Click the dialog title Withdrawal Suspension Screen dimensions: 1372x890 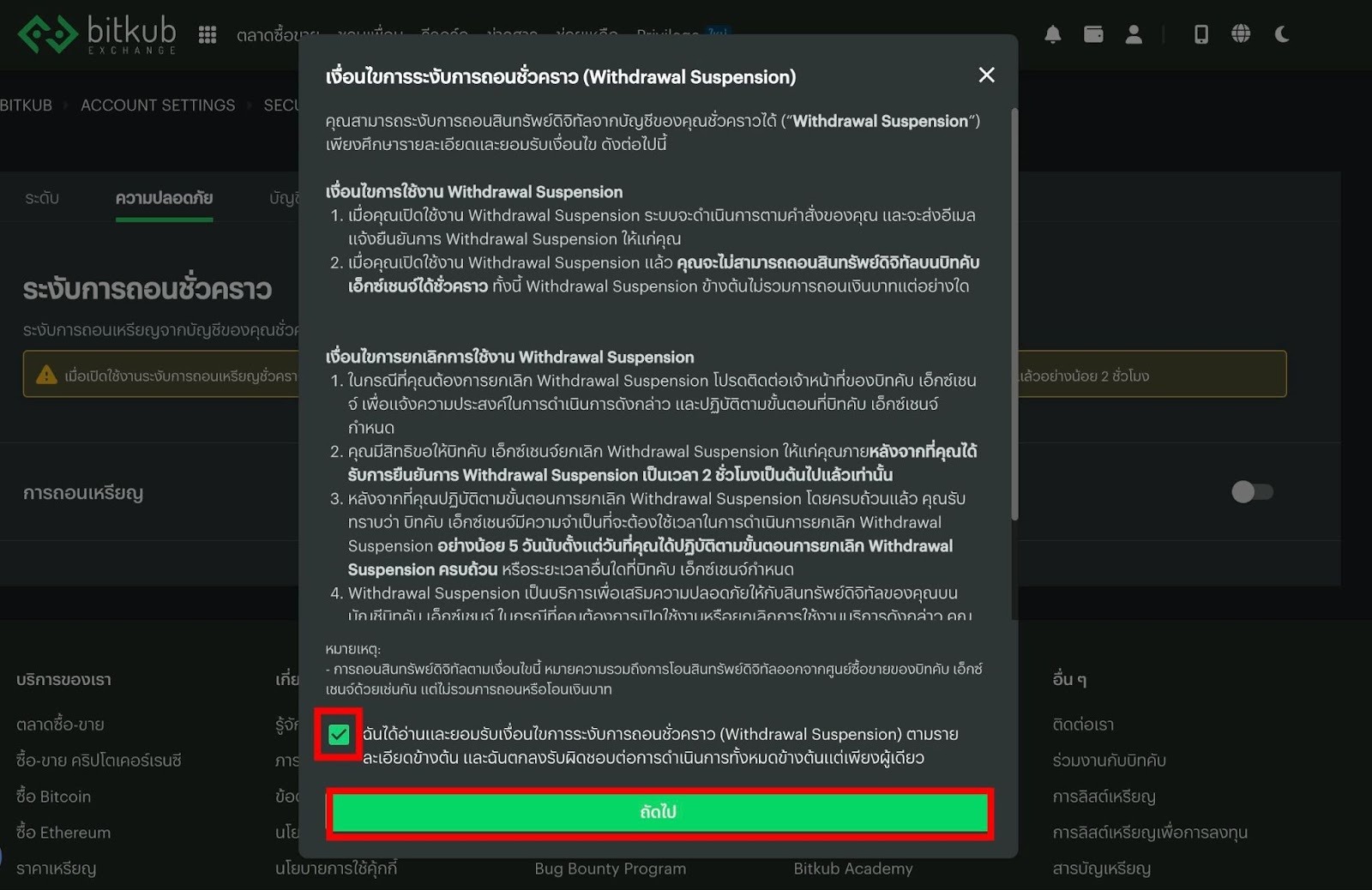point(561,76)
